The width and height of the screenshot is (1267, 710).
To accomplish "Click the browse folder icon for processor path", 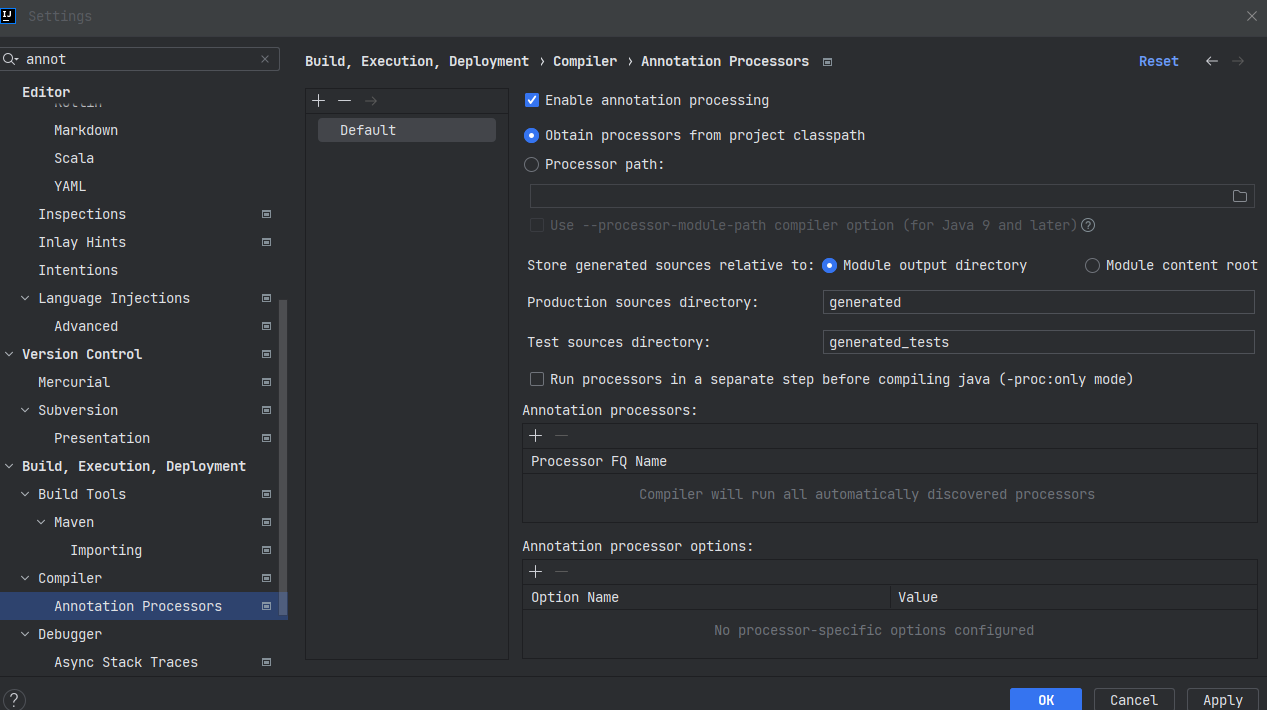I will pos(1240,196).
